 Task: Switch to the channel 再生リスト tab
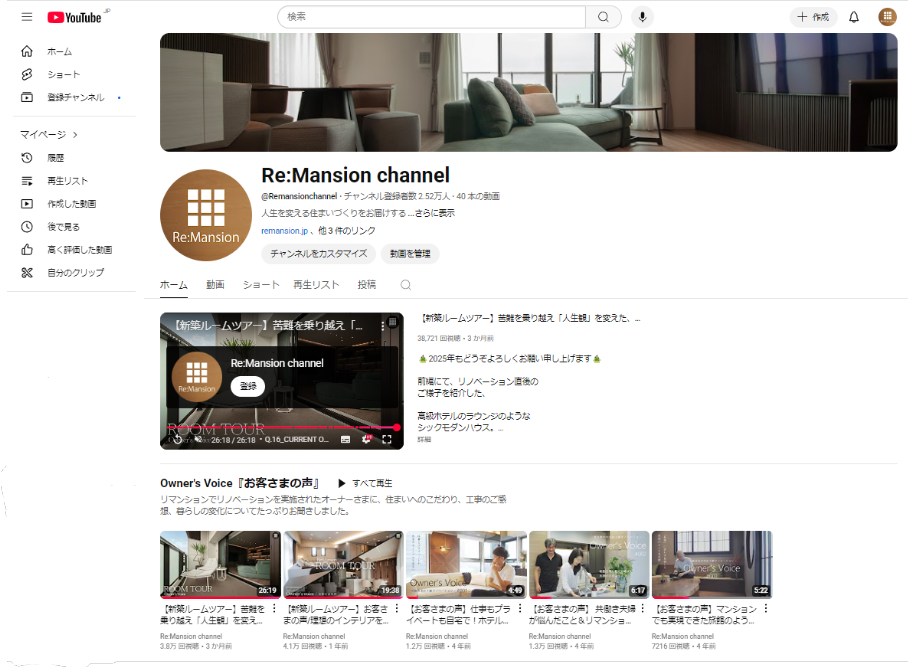(316, 285)
